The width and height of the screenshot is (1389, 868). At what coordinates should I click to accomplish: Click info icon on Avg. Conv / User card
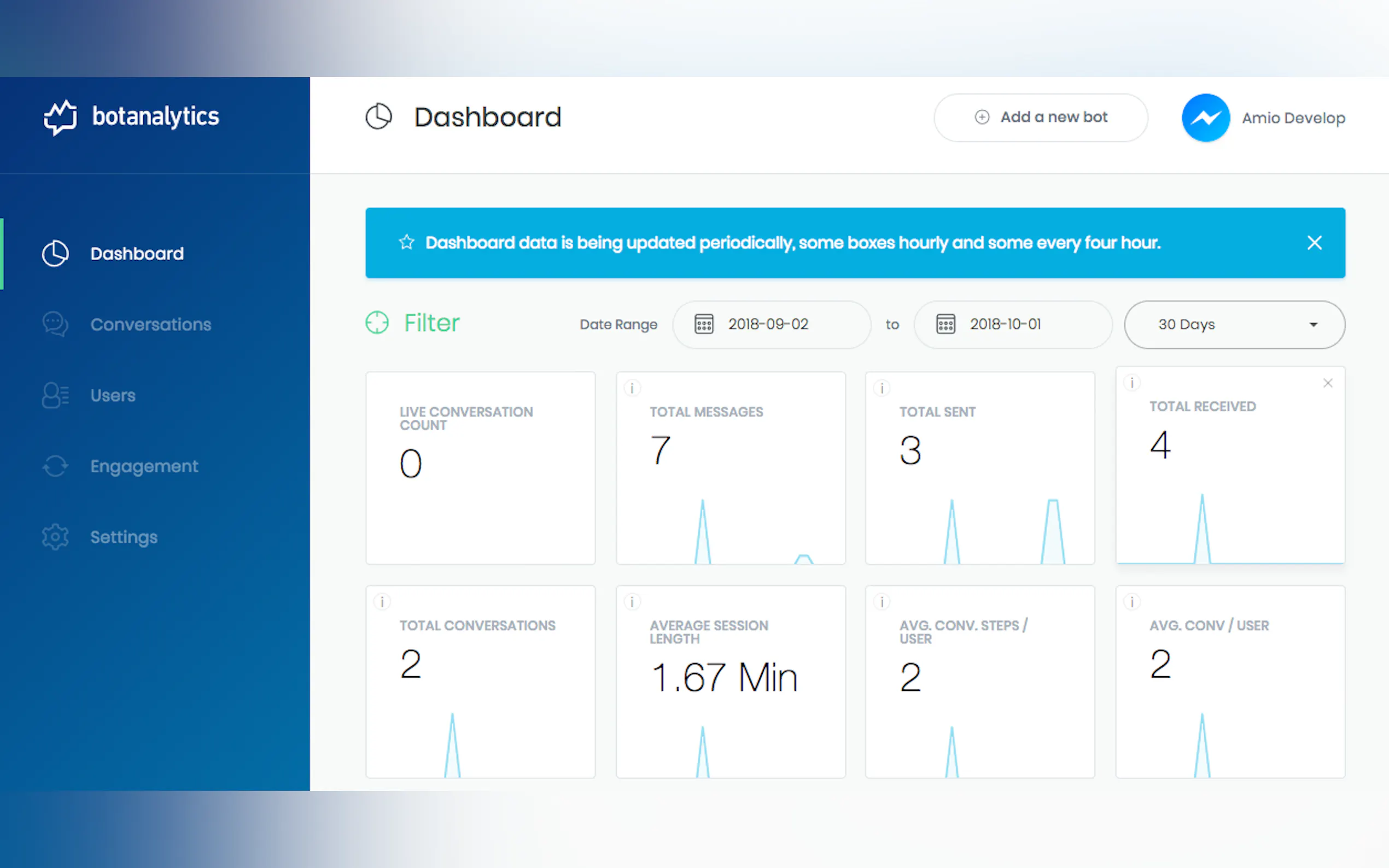1132,602
